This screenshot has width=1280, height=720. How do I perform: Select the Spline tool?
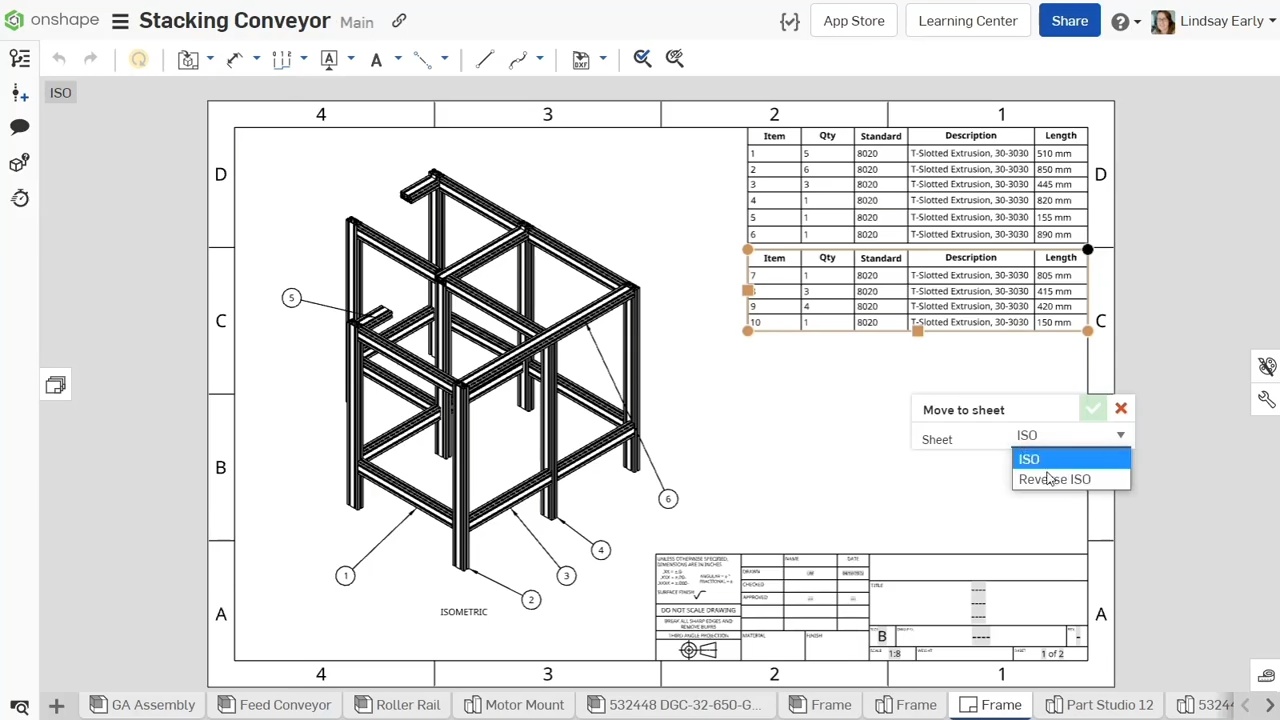point(518,60)
